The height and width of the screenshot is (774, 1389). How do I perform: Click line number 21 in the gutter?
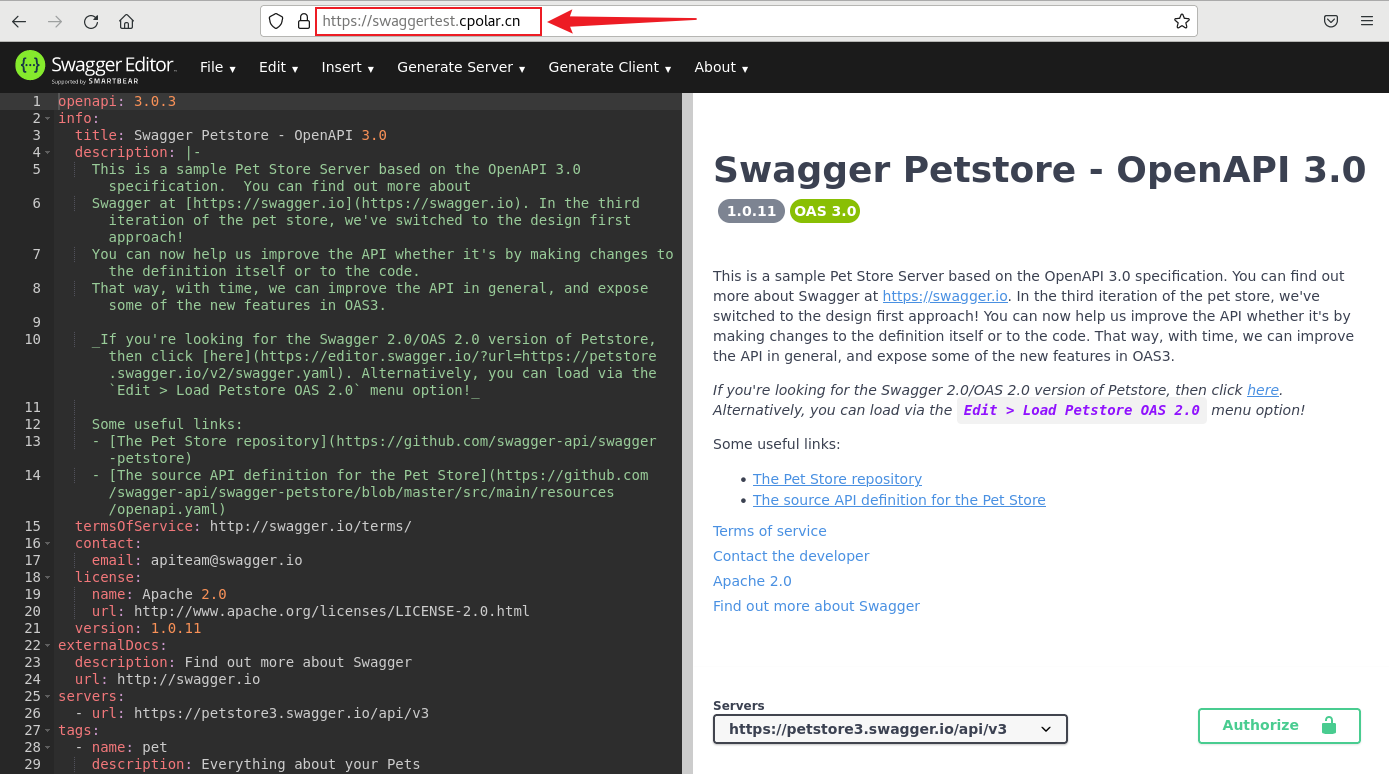click(33, 628)
